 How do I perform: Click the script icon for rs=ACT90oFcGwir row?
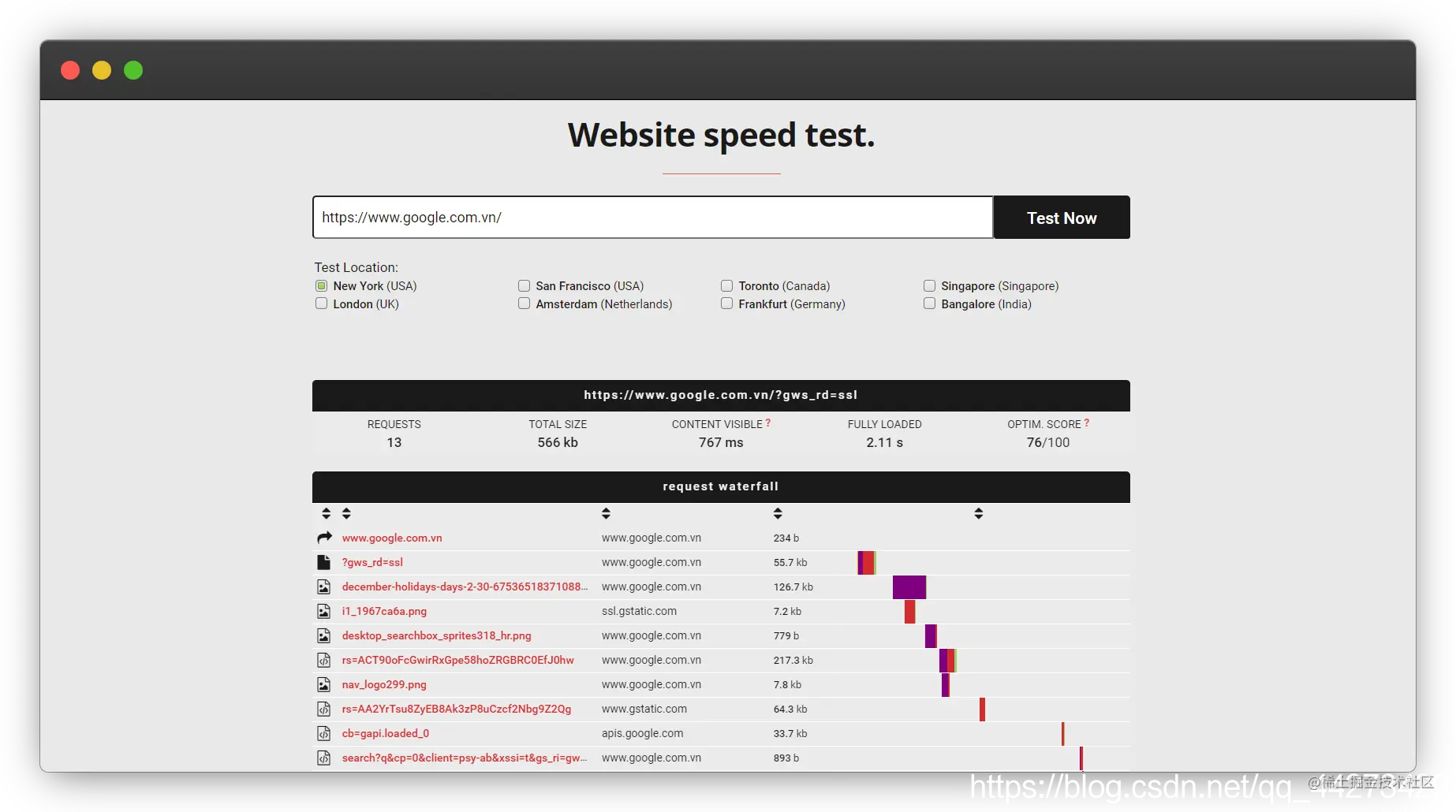click(323, 660)
